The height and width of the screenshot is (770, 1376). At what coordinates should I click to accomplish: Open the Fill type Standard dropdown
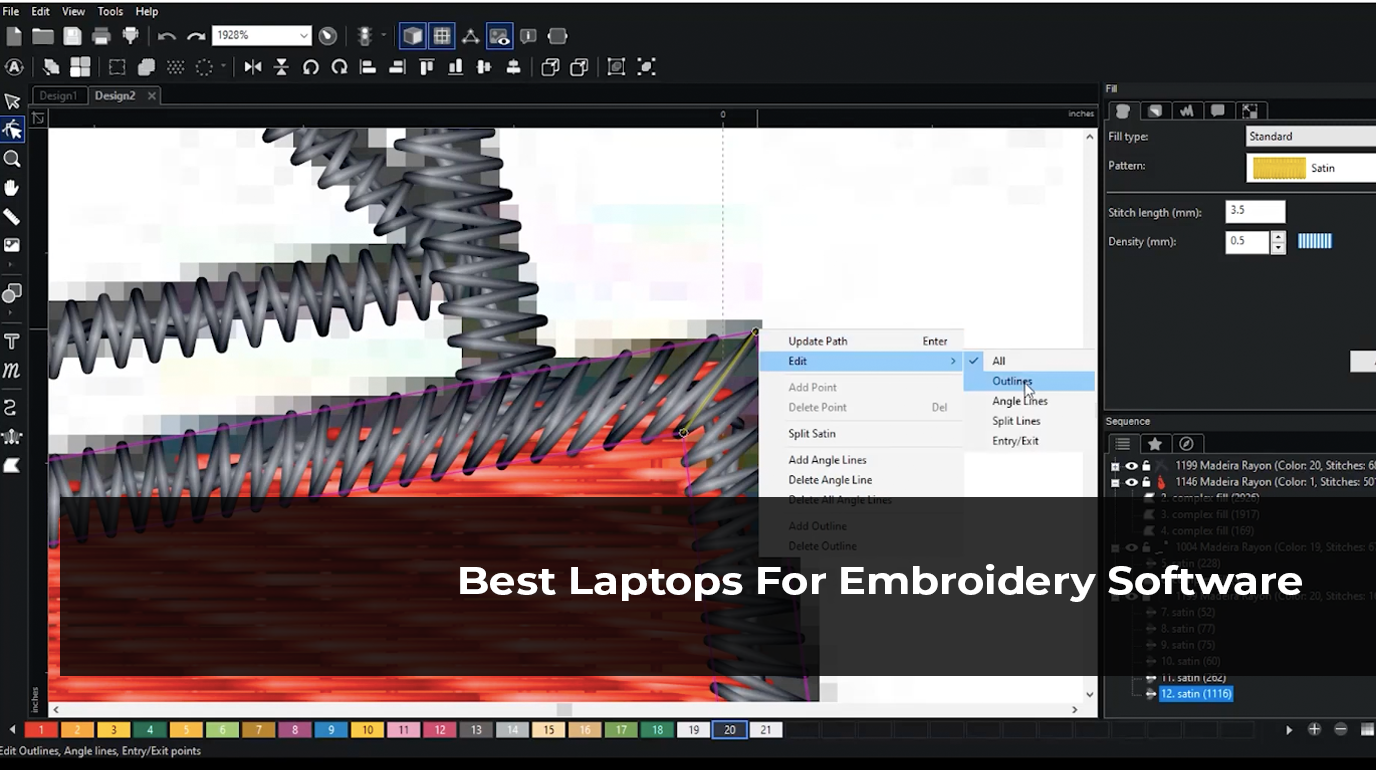[x=1311, y=136]
